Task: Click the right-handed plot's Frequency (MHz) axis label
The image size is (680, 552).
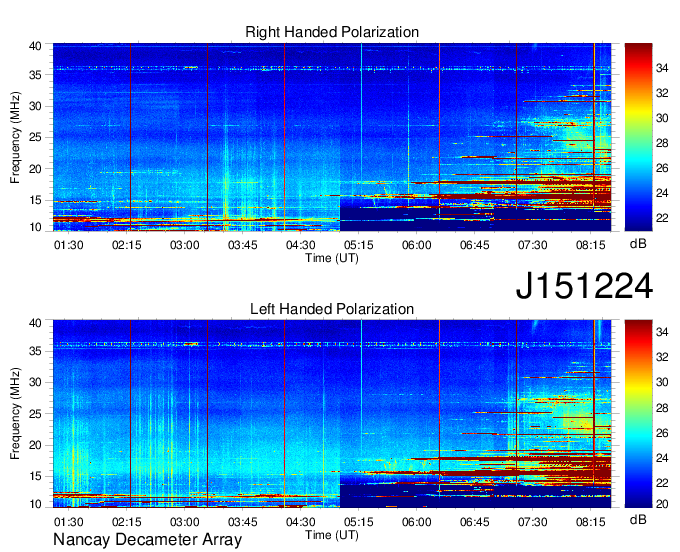Action: 15,137
